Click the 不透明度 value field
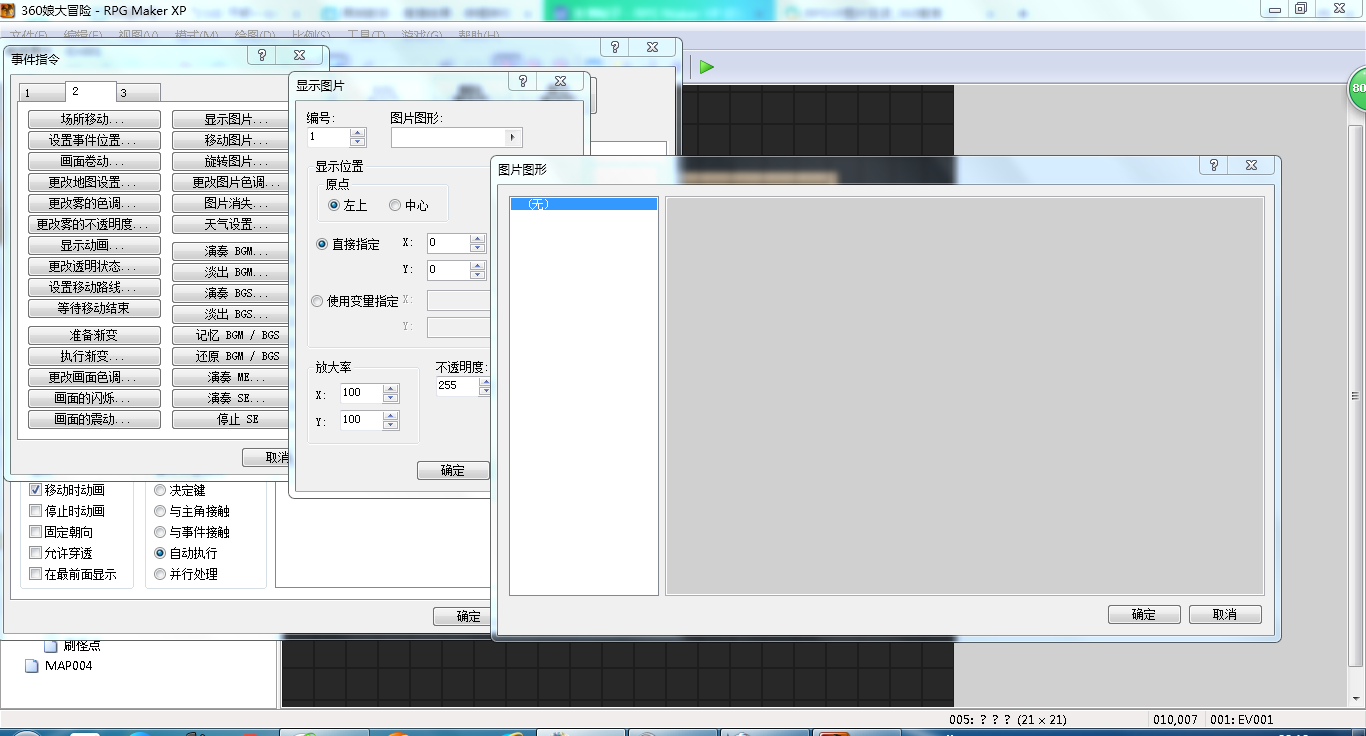 457,386
